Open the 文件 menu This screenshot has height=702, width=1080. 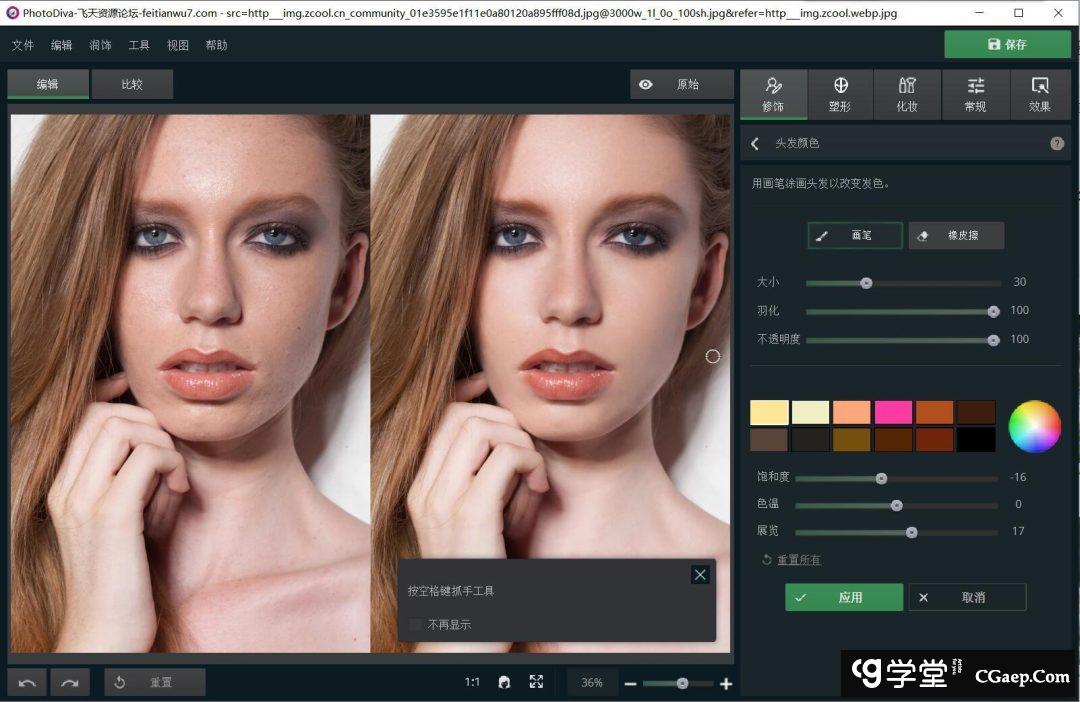(x=22, y=45)
